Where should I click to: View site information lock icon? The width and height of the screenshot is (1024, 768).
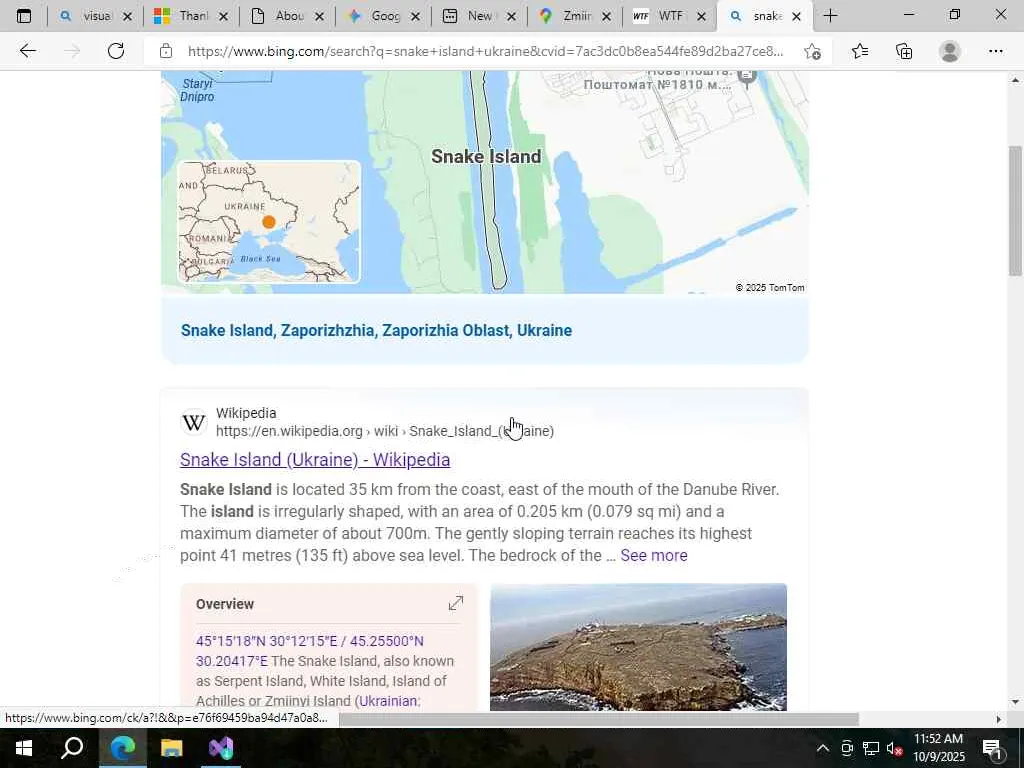[166, 51]
